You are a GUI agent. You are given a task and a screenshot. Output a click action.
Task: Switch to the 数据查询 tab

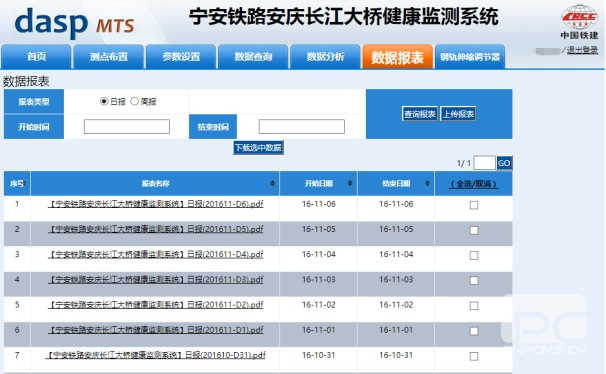(x=253, y=56)
